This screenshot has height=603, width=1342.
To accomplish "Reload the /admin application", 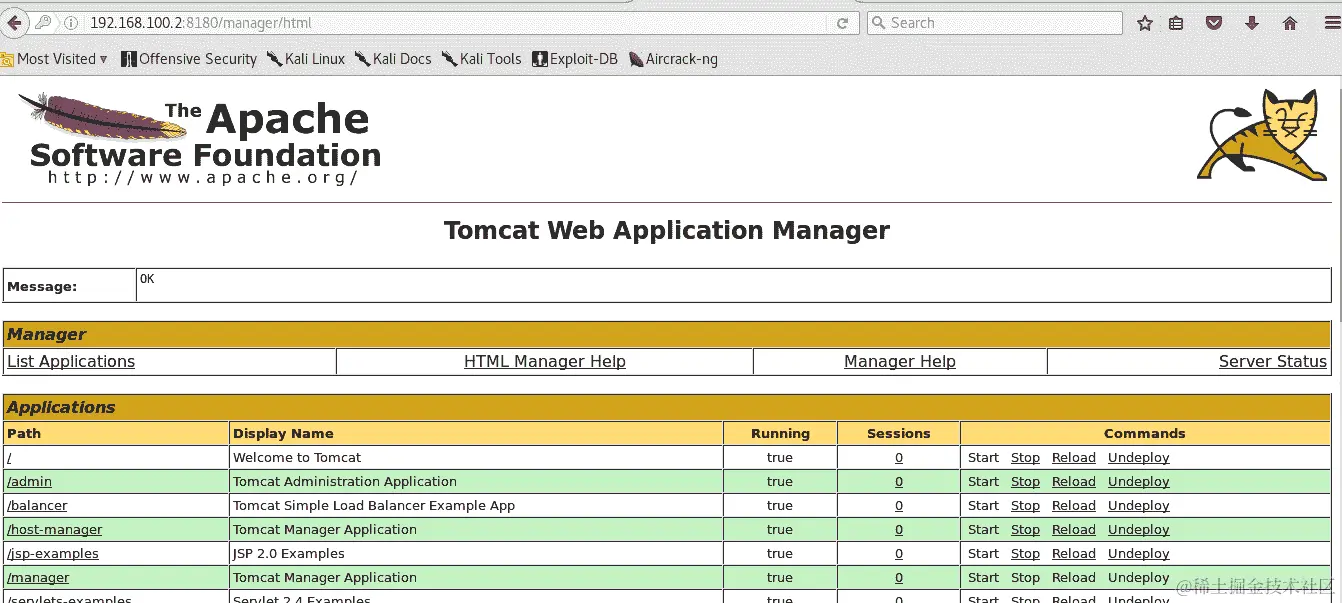I will pos(1074,482).
